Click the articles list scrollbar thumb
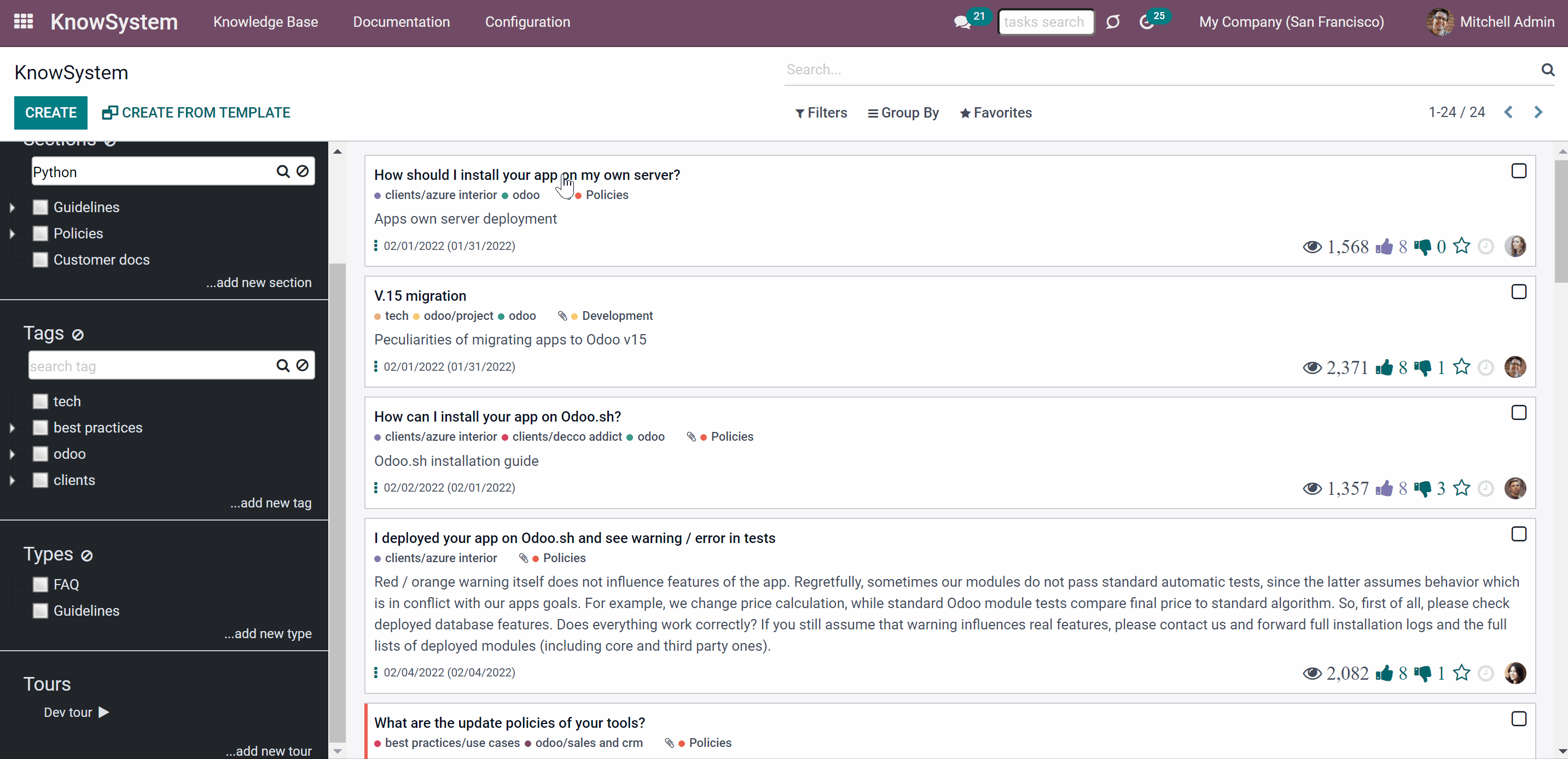This screenshot has width=1568, height=759. (1561, 221)
